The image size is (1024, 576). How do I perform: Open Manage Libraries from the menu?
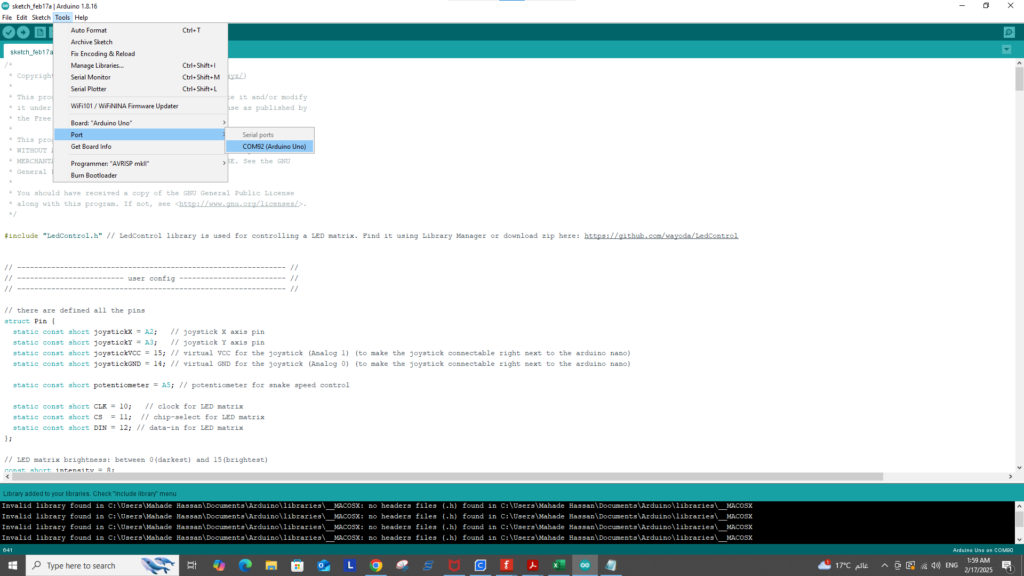[x=140, y=65]
